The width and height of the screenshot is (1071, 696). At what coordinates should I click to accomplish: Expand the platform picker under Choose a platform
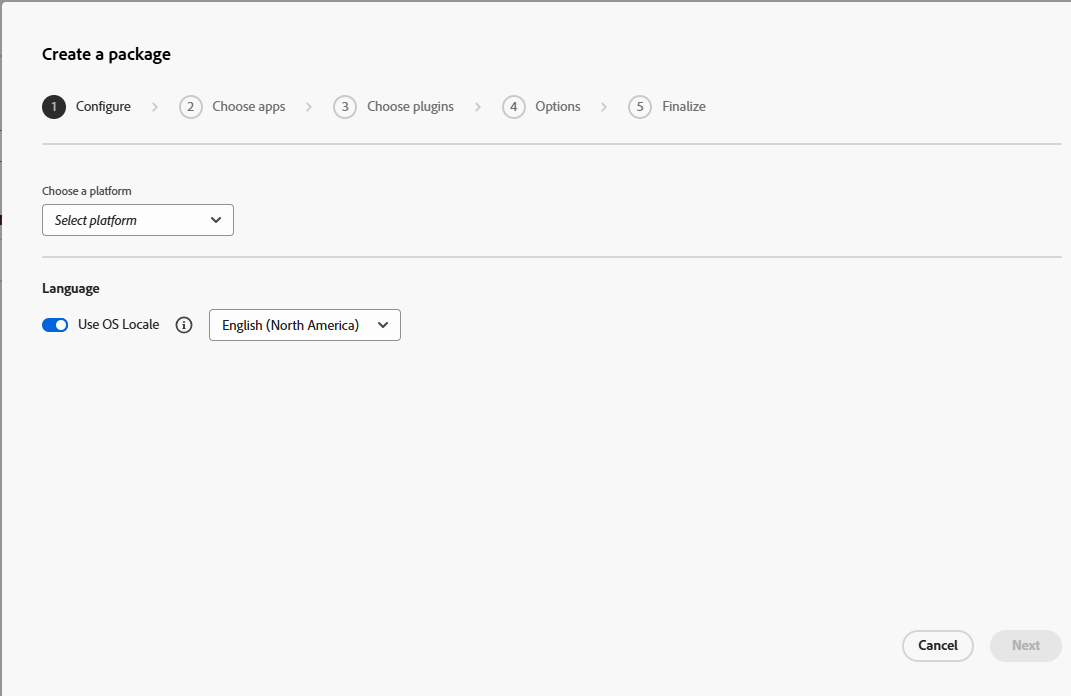(137, 219)
